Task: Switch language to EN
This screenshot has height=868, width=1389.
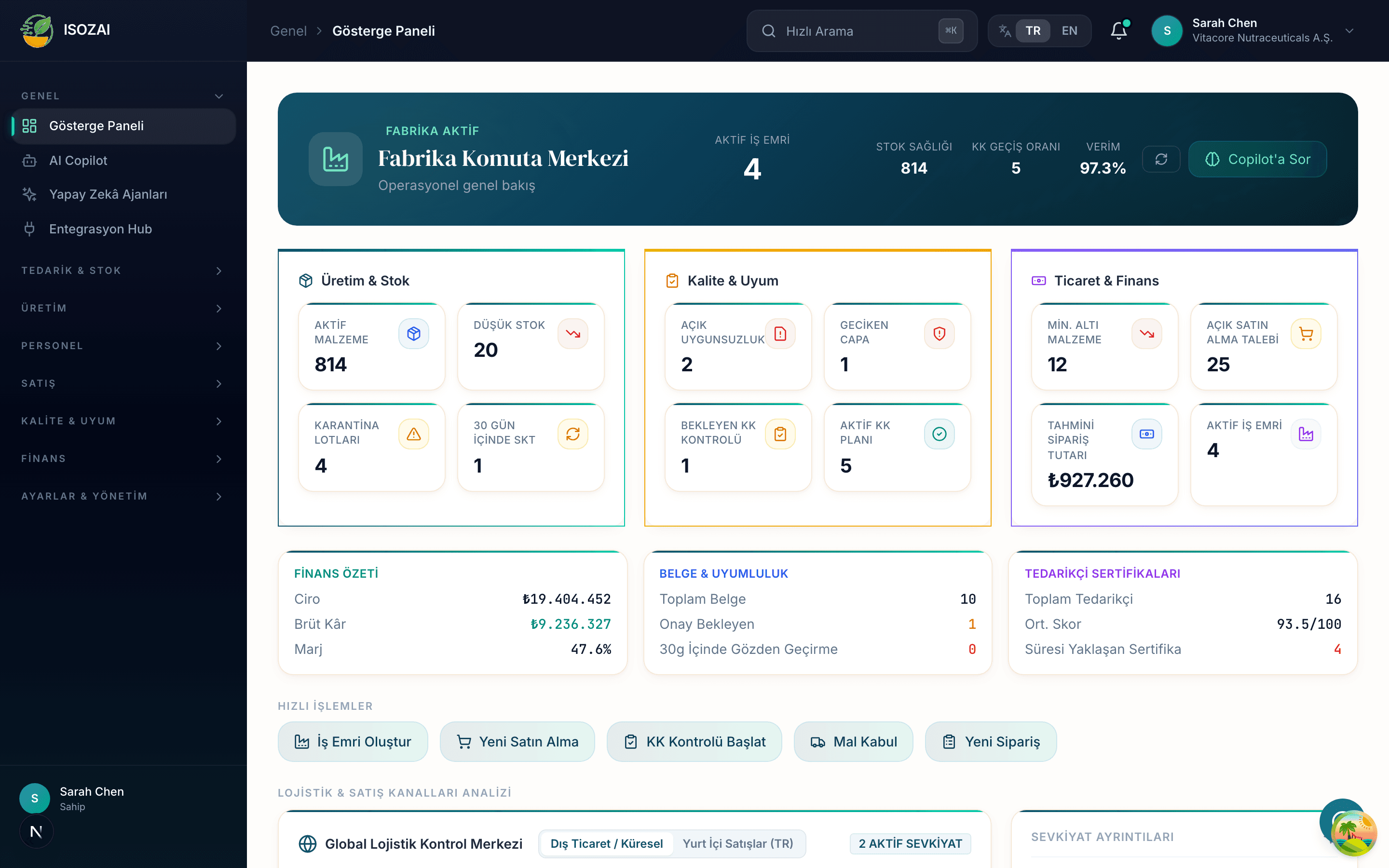Action: (1069, 31)
